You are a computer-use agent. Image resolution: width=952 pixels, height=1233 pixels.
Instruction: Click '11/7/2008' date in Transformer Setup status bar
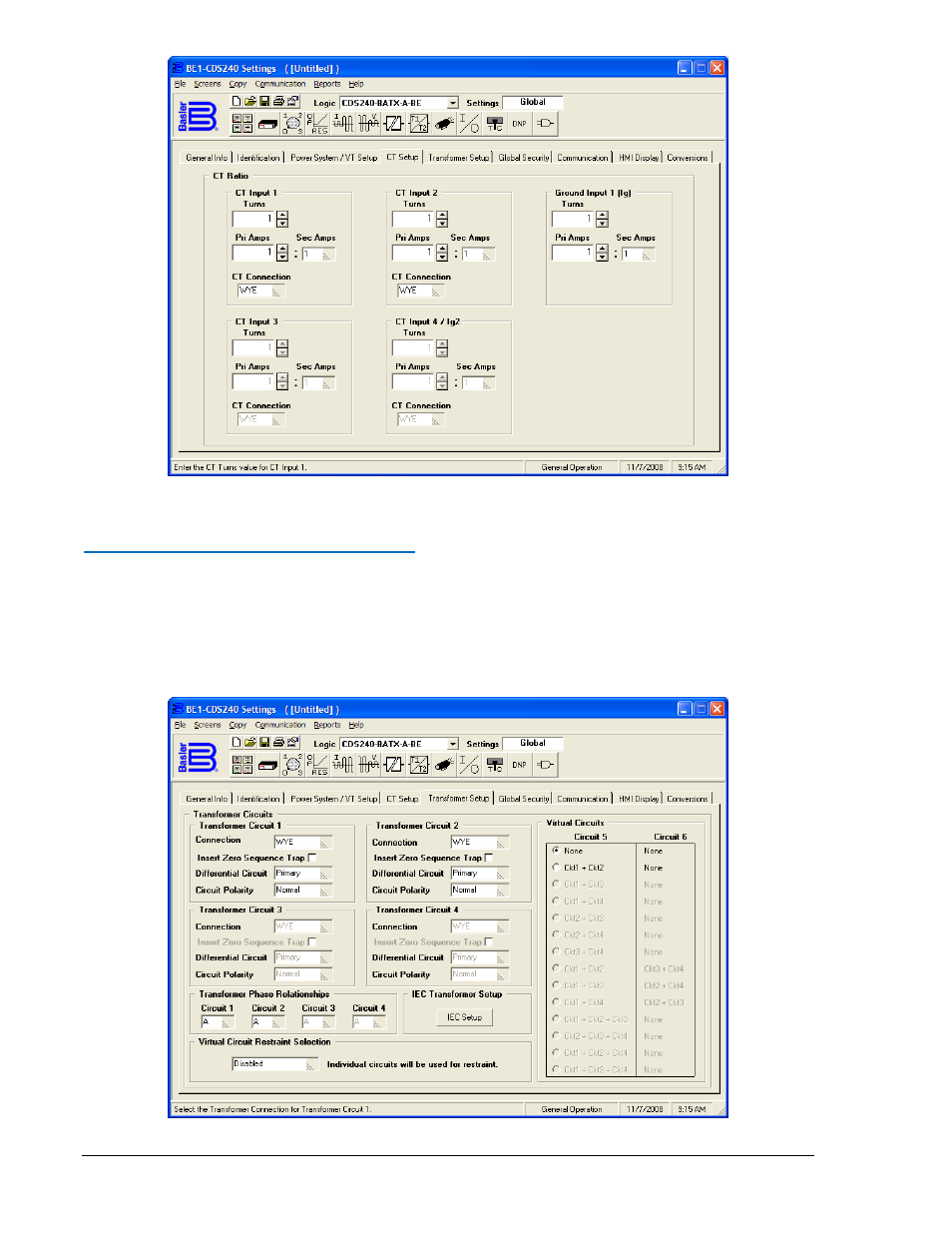pyautogui.click(x=645, y=1109)
